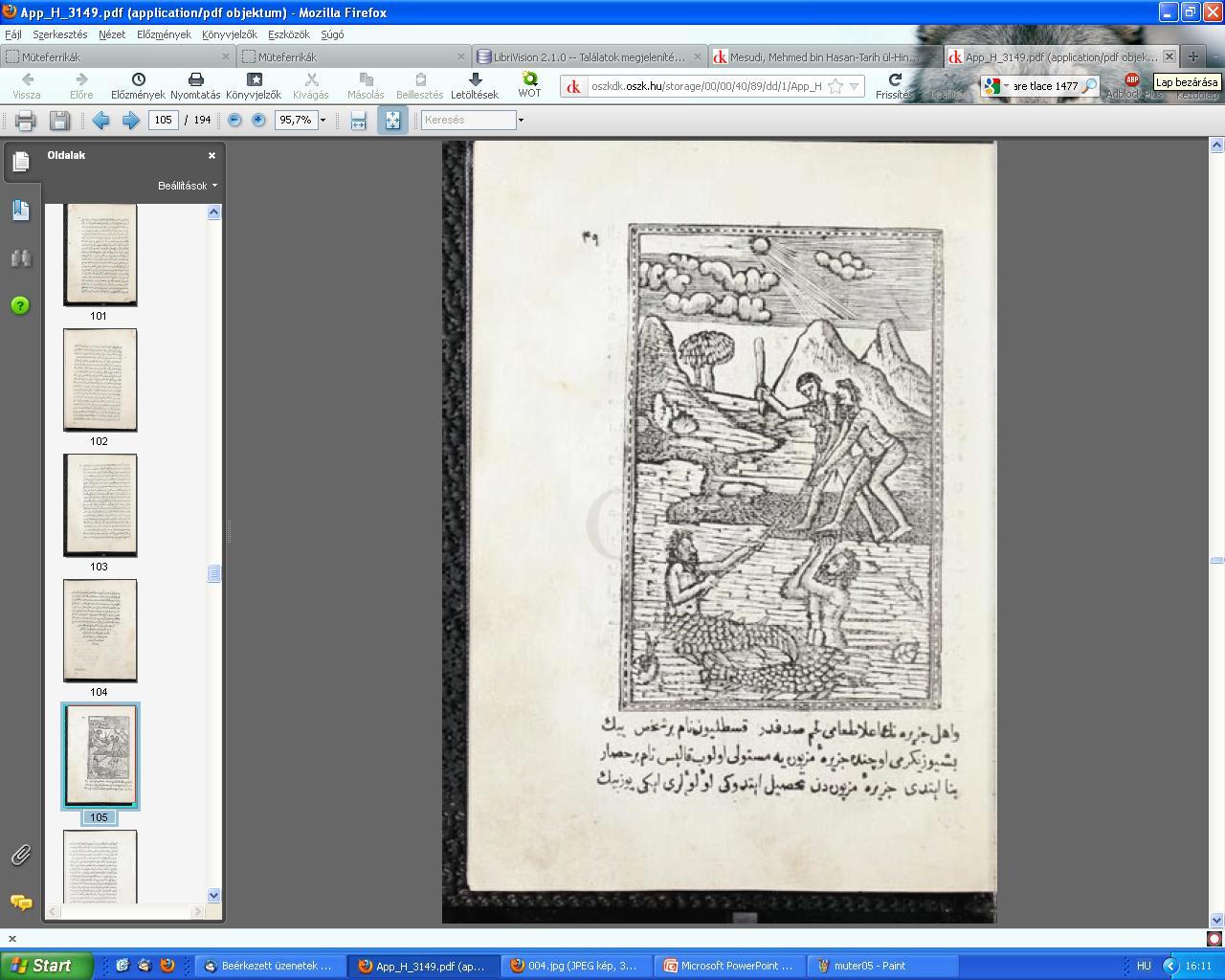Click the Google search magnifier icon

[1089, 86]
